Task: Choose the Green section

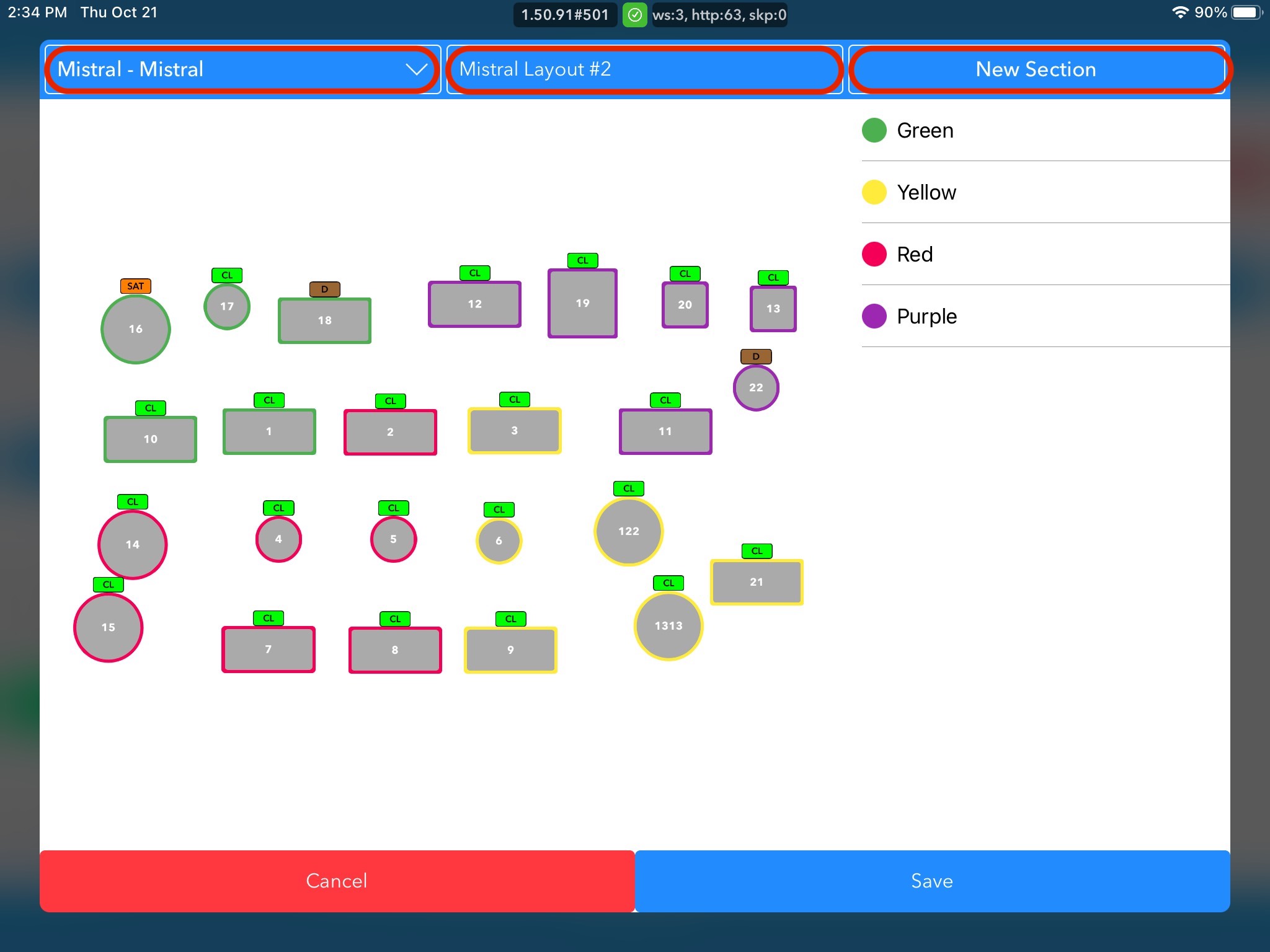Action: point(924,130)
